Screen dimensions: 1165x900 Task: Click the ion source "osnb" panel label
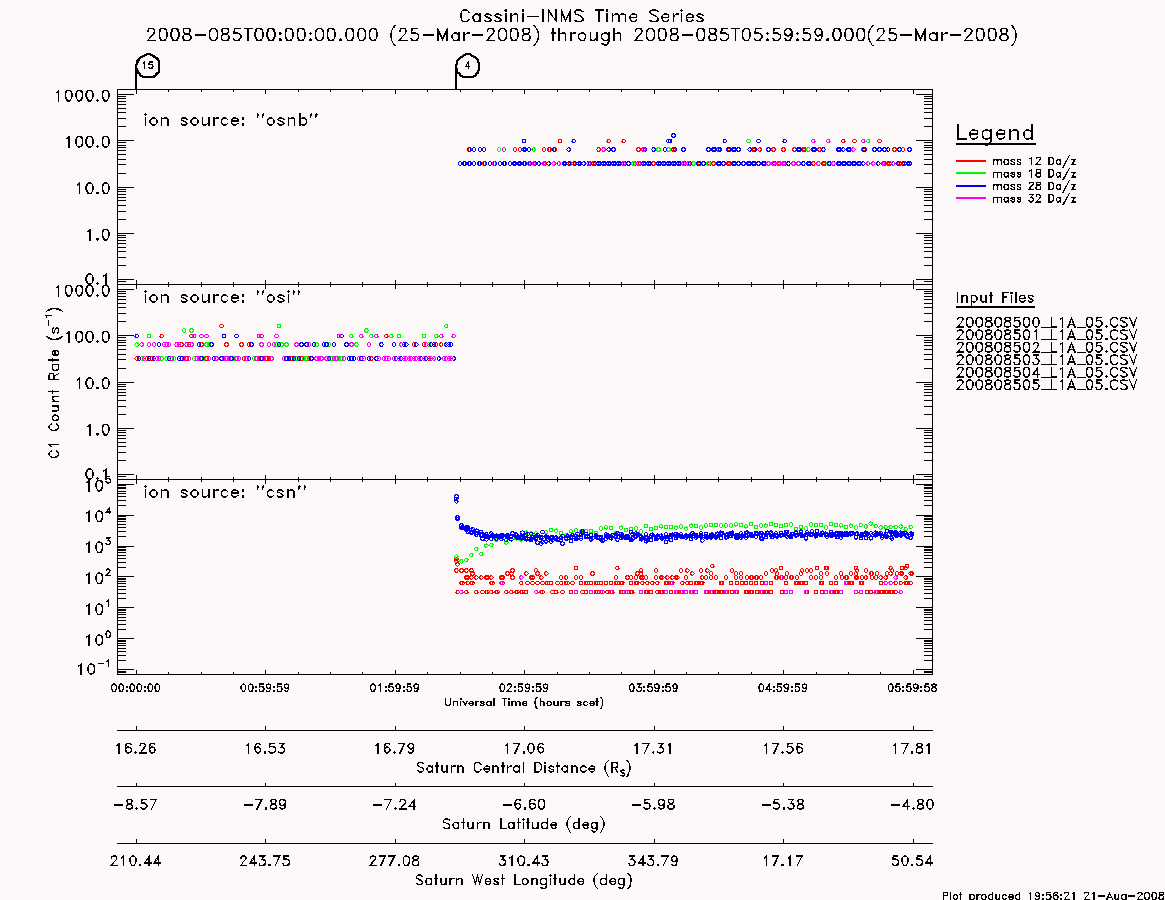tap(231, 120)
